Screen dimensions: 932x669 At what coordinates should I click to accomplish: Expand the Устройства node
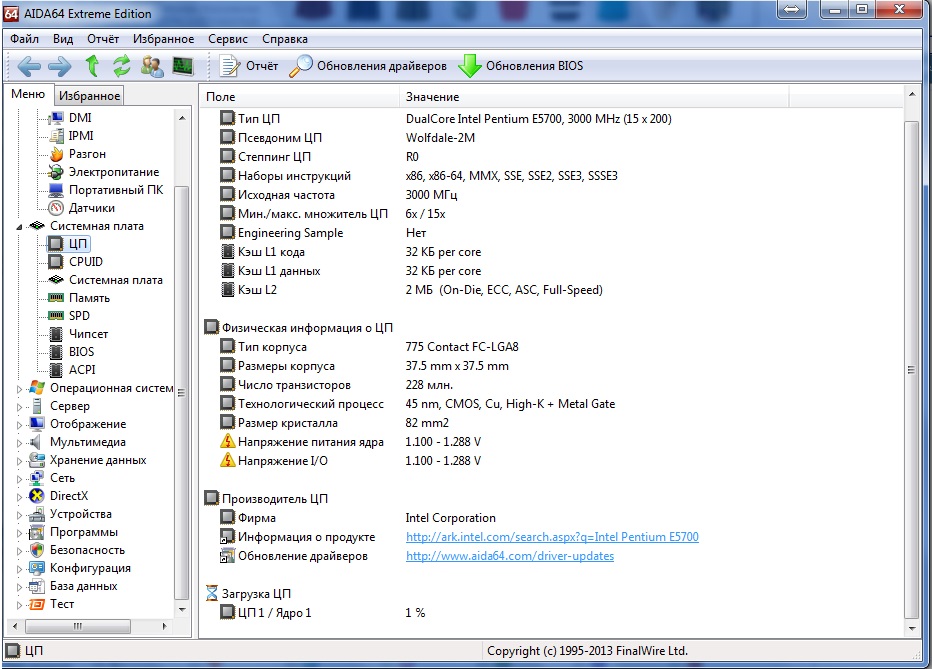[x=19, y=515]
